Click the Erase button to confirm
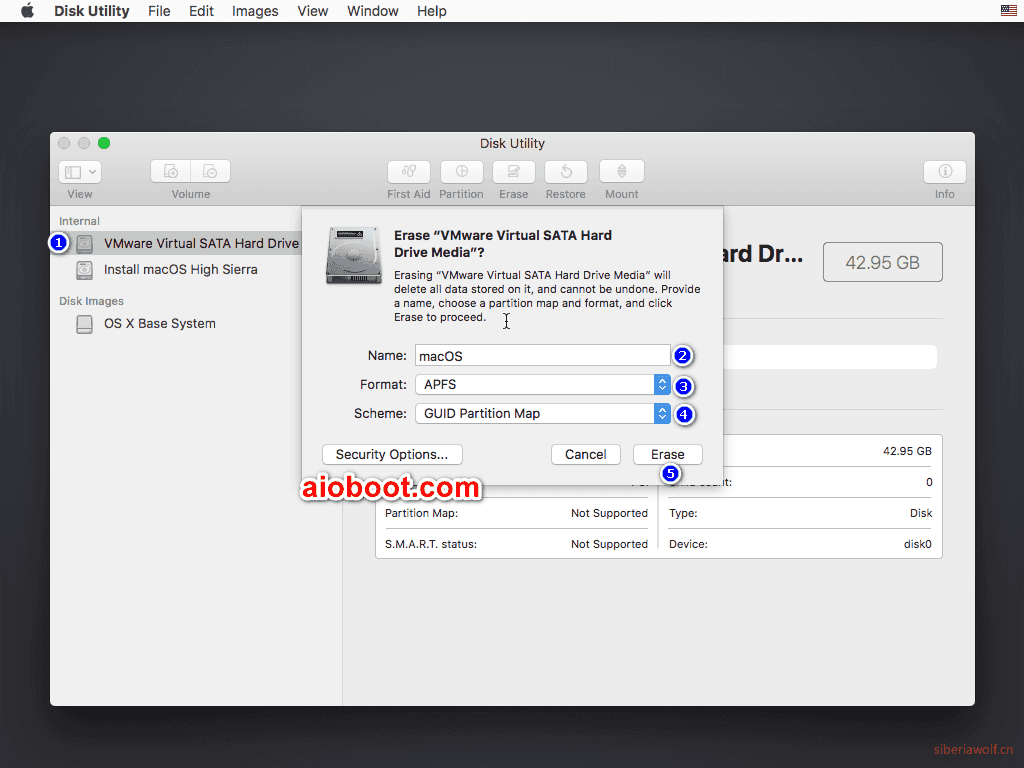The image size is (1024, 768). 667,455
